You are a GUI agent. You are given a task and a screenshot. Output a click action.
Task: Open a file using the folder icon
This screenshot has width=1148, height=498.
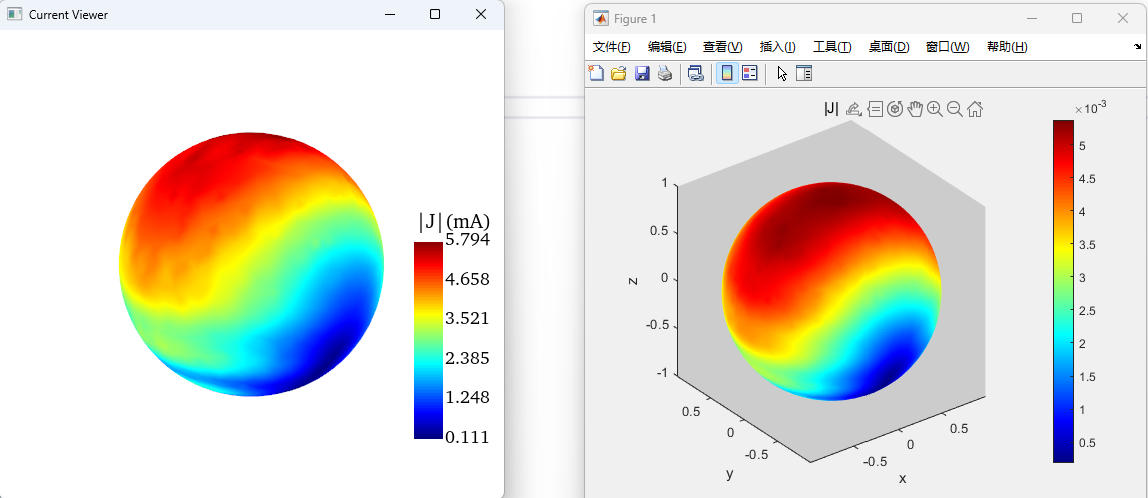[x=619, y=73]
